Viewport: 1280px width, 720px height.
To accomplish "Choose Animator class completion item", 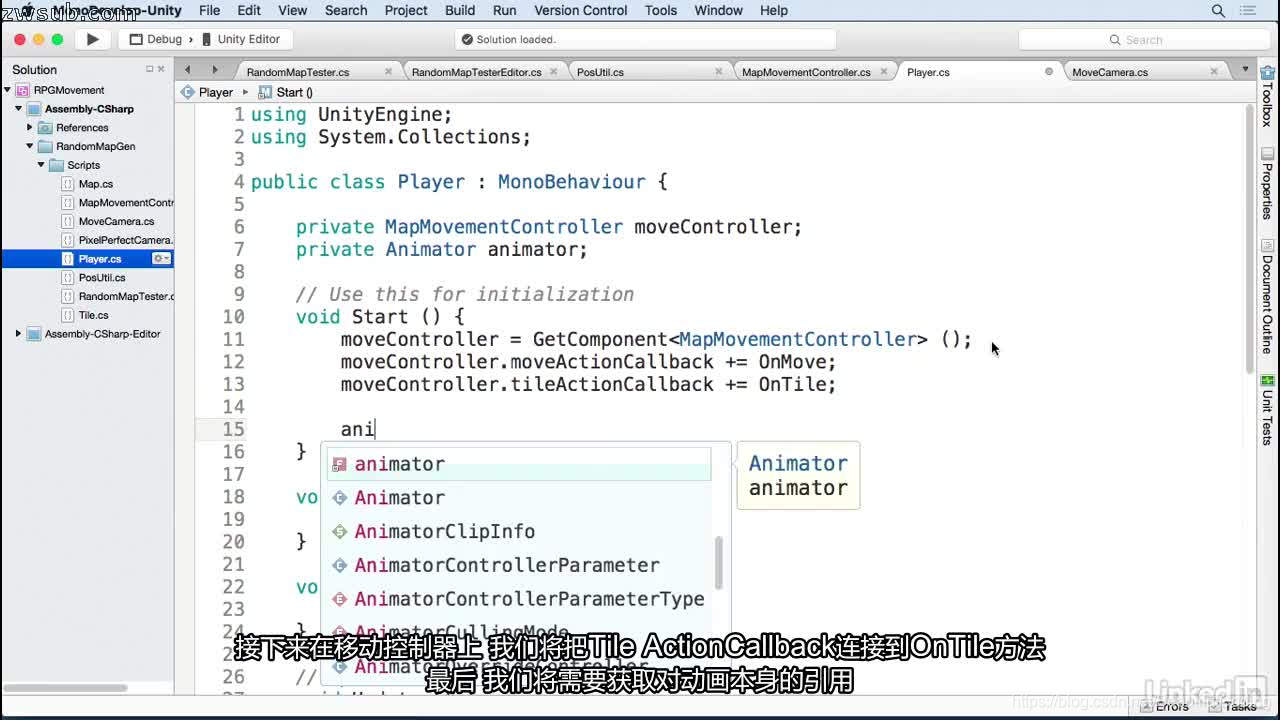I will pyautogui.click(x=518, y=498).
